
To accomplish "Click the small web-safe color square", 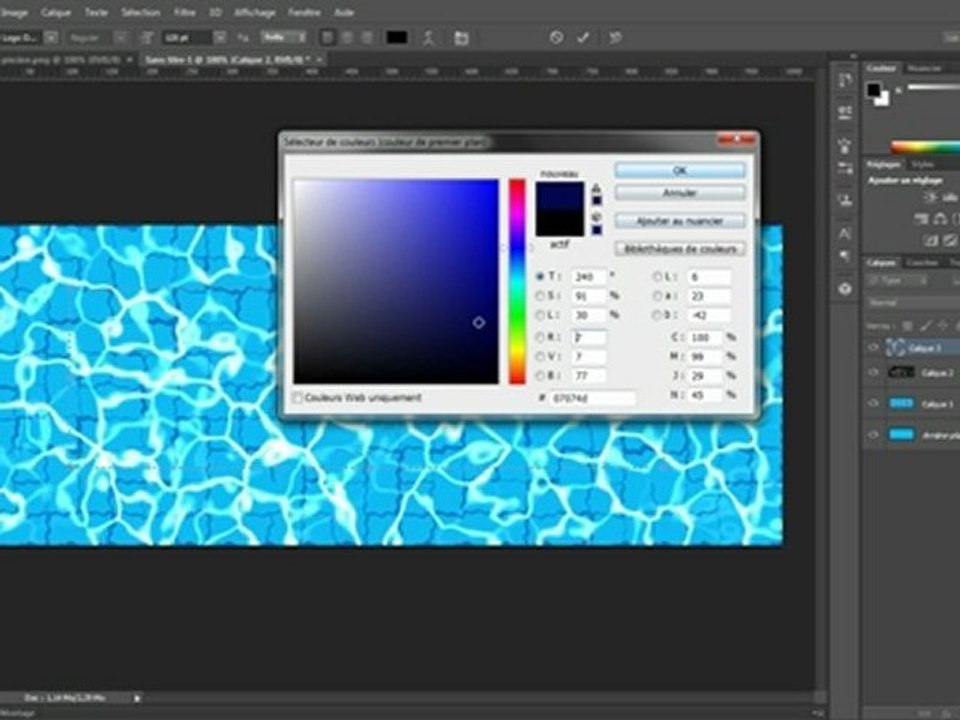I will tap(597, 230).
